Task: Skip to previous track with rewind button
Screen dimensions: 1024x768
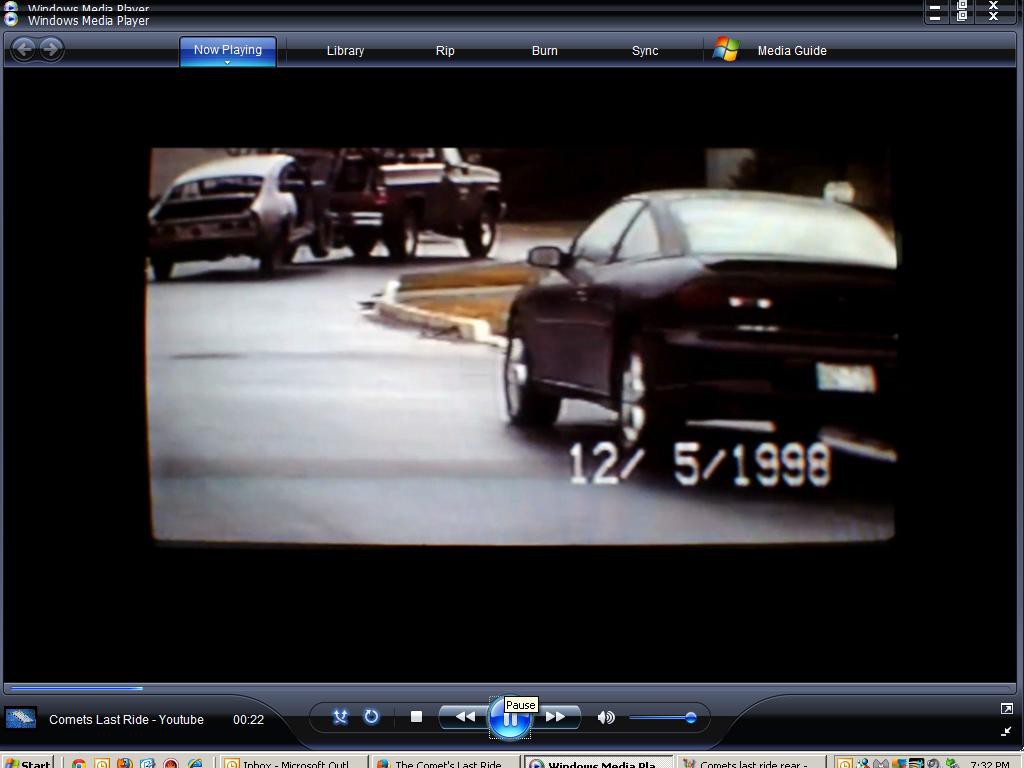Action: click(x=465, y=717)
